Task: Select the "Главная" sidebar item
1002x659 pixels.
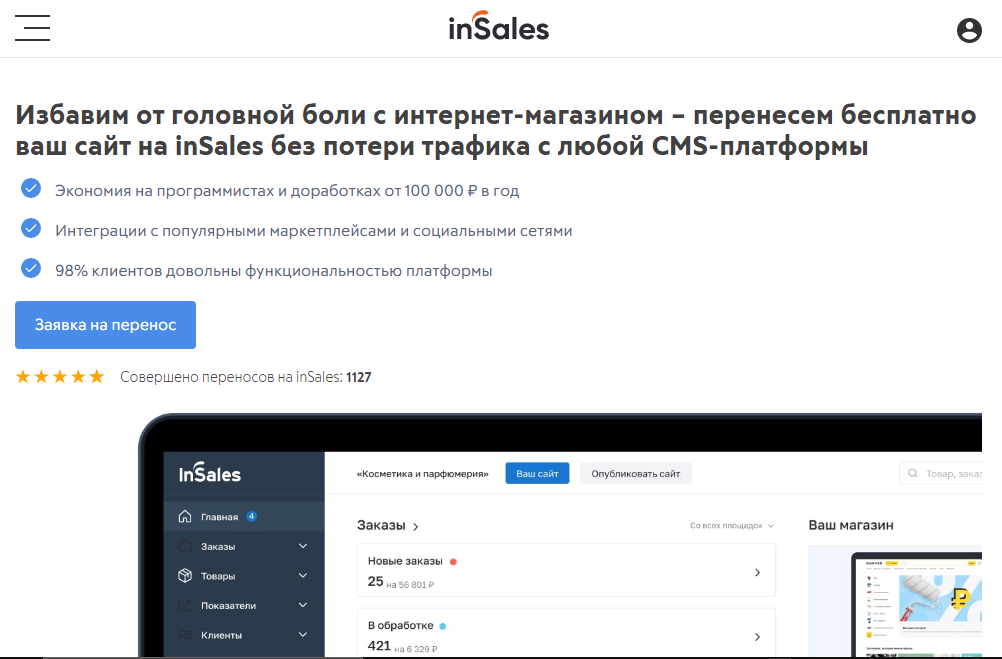Action: (x=244, y=516)
